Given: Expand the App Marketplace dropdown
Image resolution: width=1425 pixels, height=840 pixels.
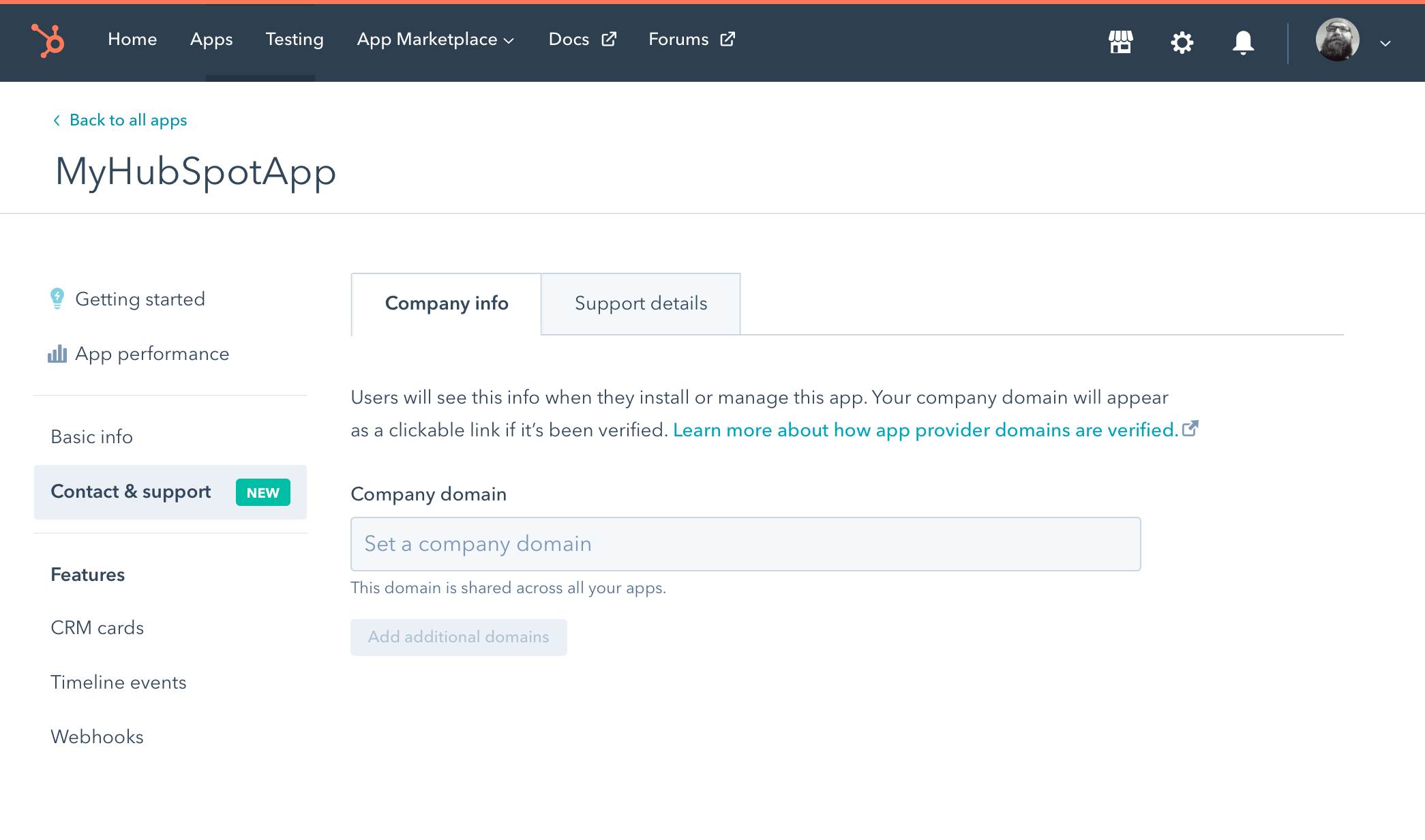Looking at the screenshot, I should pos(435,40).
